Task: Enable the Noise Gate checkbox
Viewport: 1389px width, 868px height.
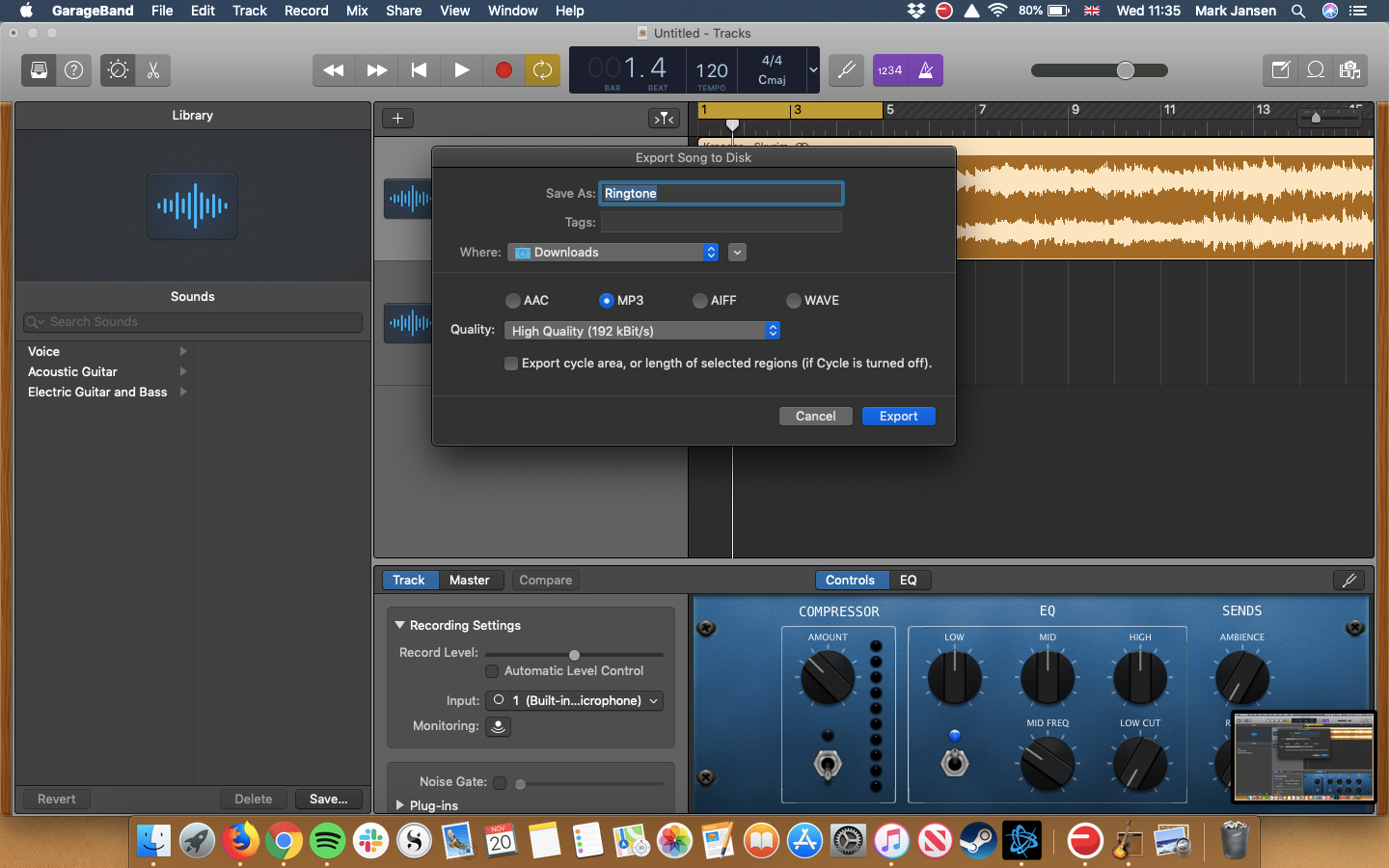Action: pos(500,782)
